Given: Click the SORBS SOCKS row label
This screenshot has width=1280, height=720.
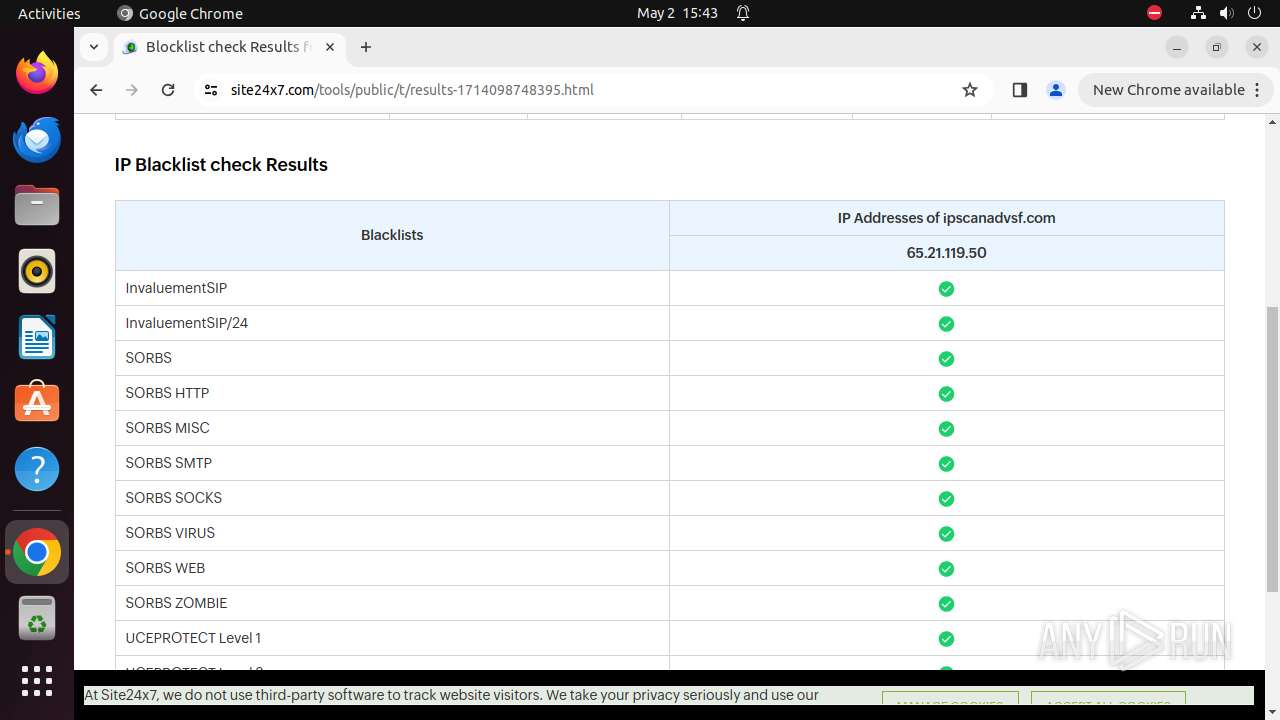Looking at the screenshot, I should (x=173, y=498).
